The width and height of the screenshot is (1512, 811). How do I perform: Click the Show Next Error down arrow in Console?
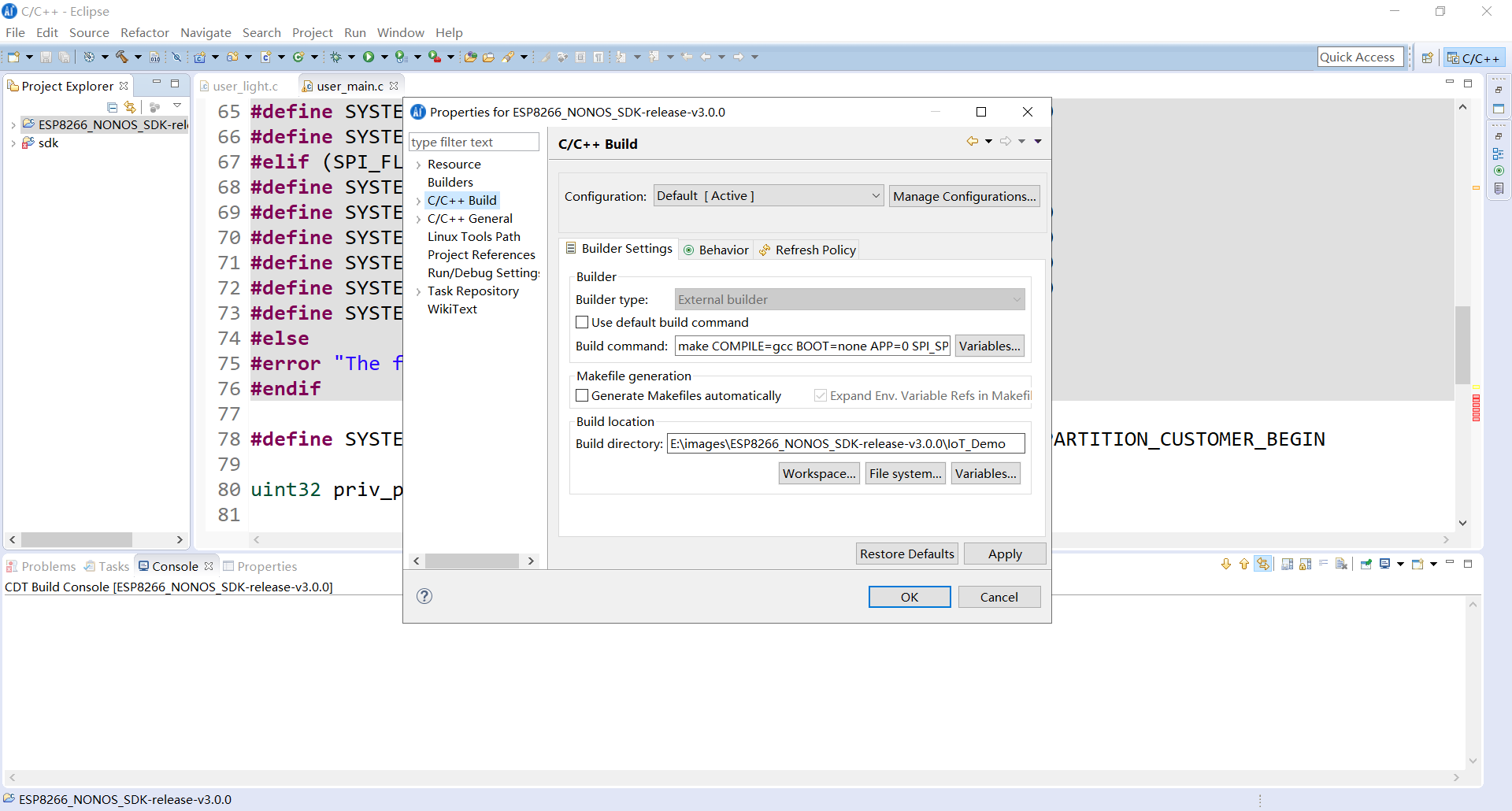tap(1226, 564)
